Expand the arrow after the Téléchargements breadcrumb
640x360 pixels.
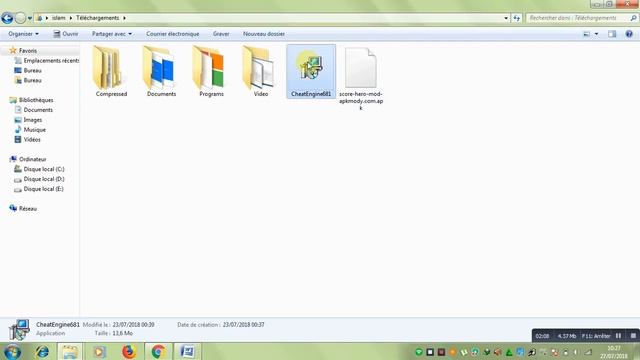pyautogui.click(x=124, y=18)
